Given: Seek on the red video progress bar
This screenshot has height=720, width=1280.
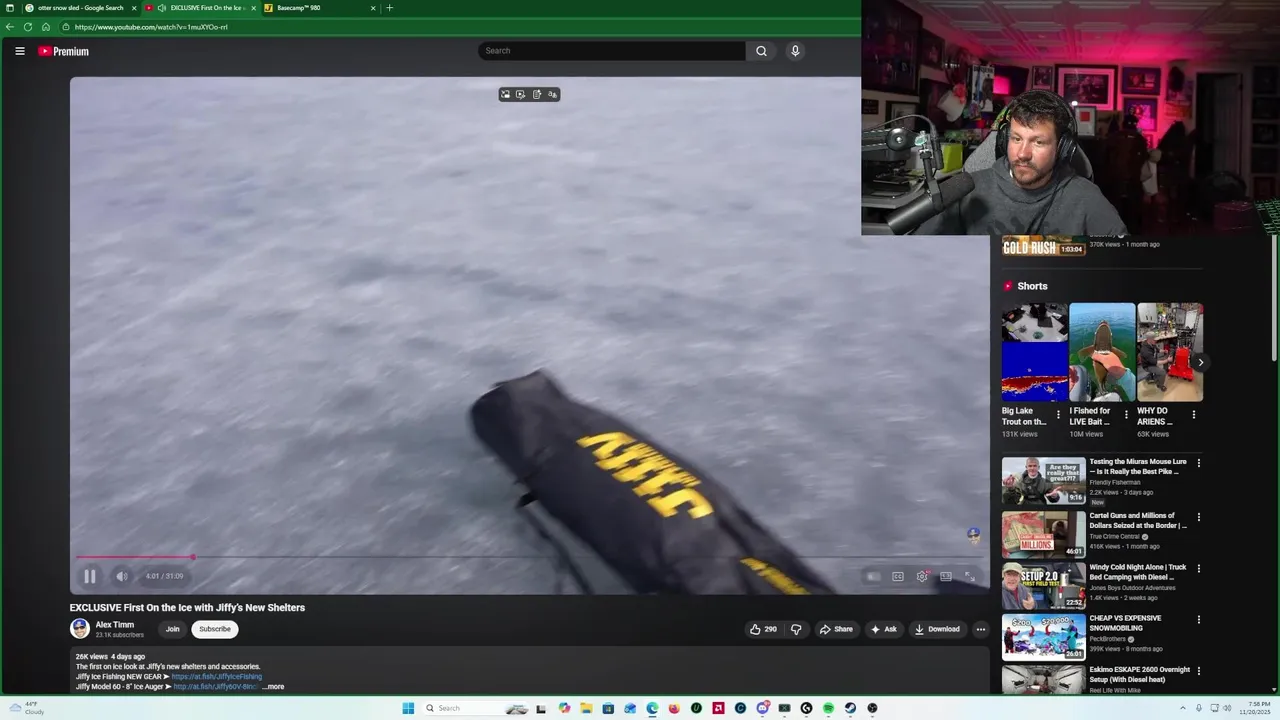Looking at the screenshot, I should click(530, 557).
